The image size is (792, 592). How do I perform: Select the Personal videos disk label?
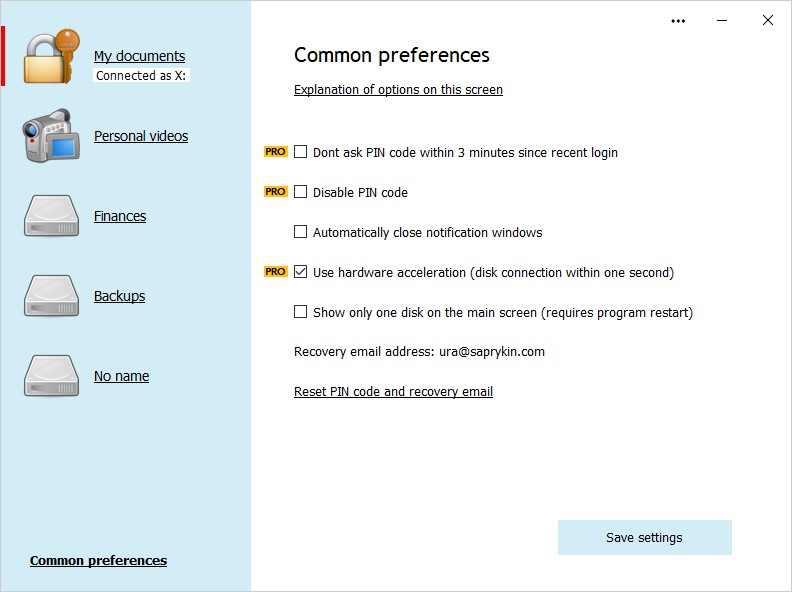(141, 136)
